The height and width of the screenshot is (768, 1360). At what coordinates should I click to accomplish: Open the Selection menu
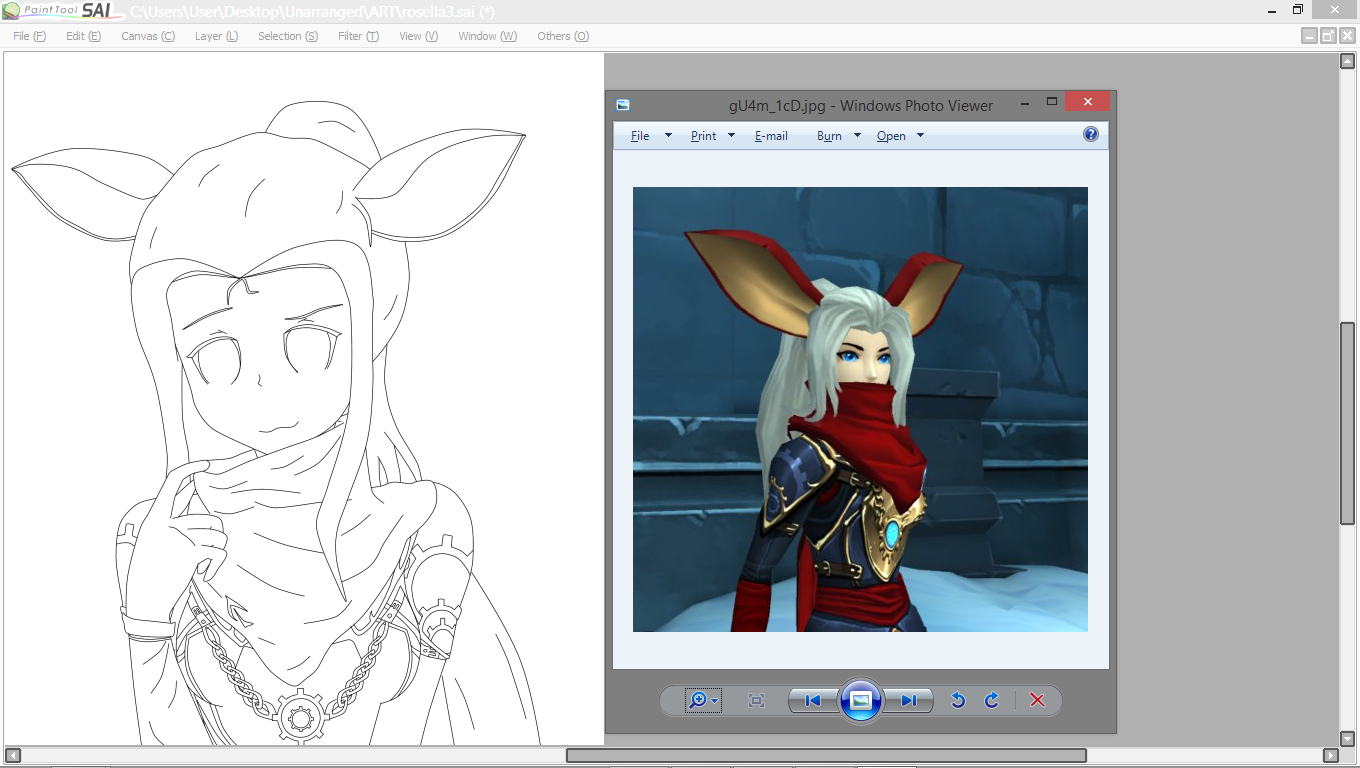coord(288,36)
